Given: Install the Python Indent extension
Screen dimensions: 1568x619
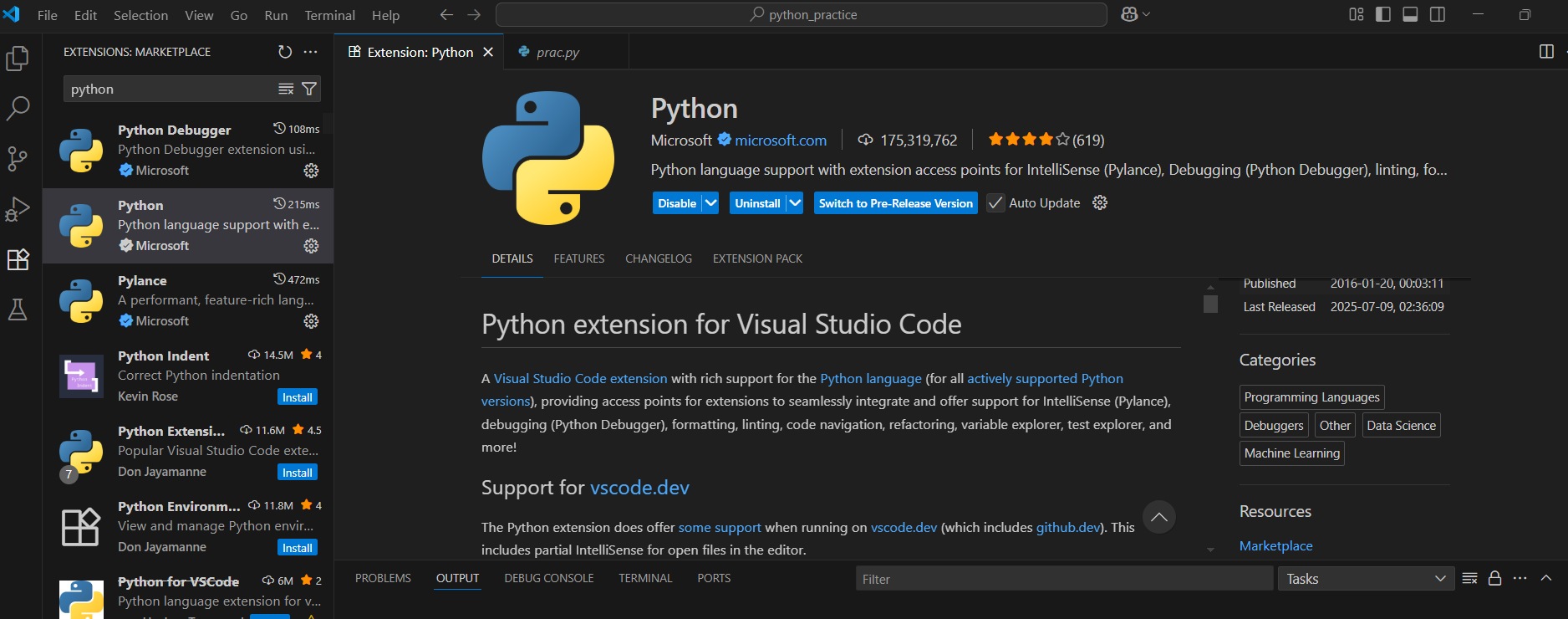Looking at the screenshot, I should click(x=298, y=397).
